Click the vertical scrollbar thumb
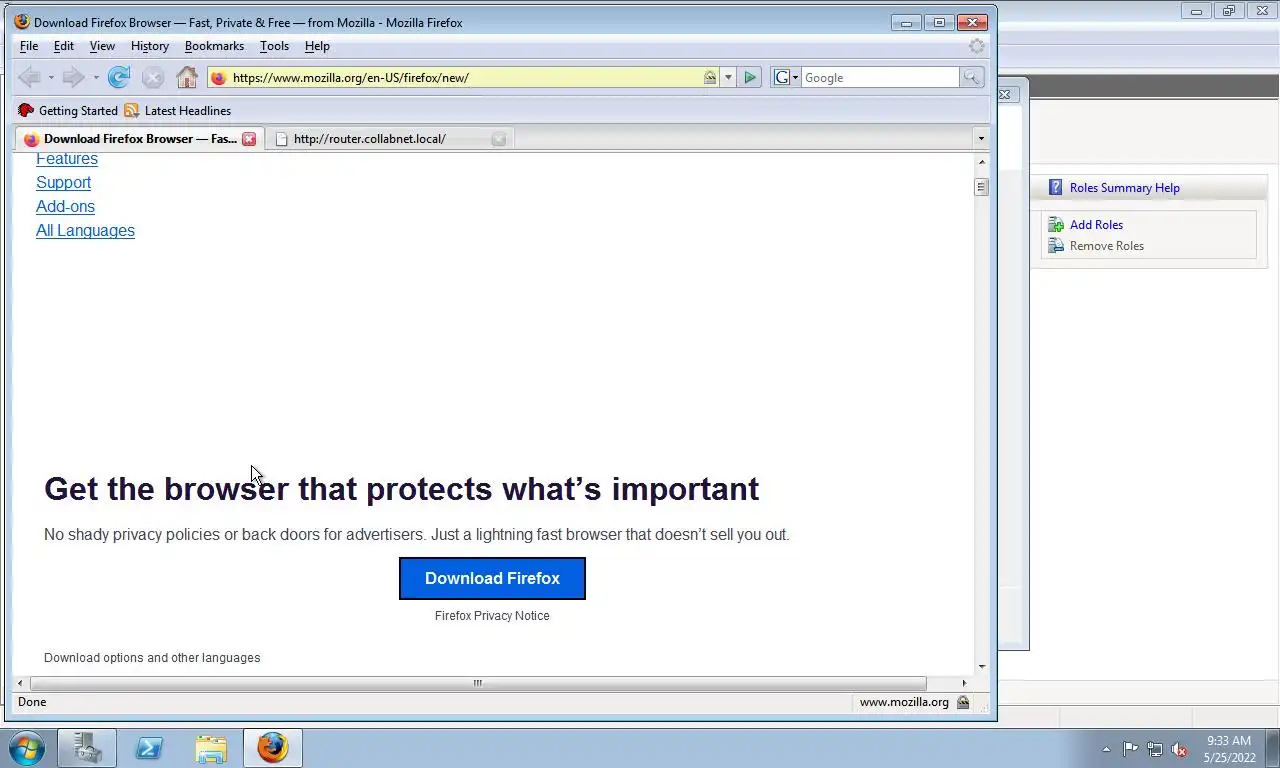Screen dimensions: 1280x768 point(981,187)
